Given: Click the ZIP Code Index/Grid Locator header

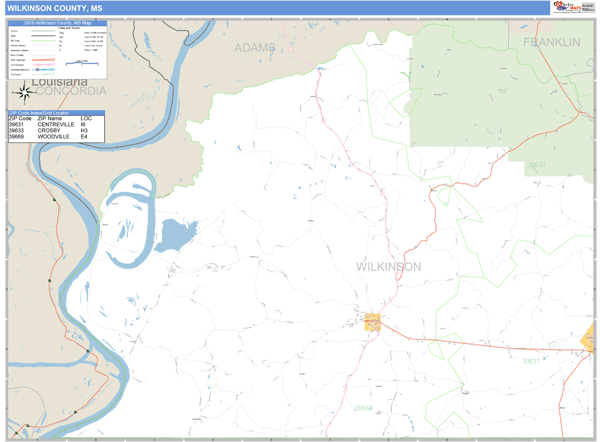Looking at the screenshot, I should (56, 112).
